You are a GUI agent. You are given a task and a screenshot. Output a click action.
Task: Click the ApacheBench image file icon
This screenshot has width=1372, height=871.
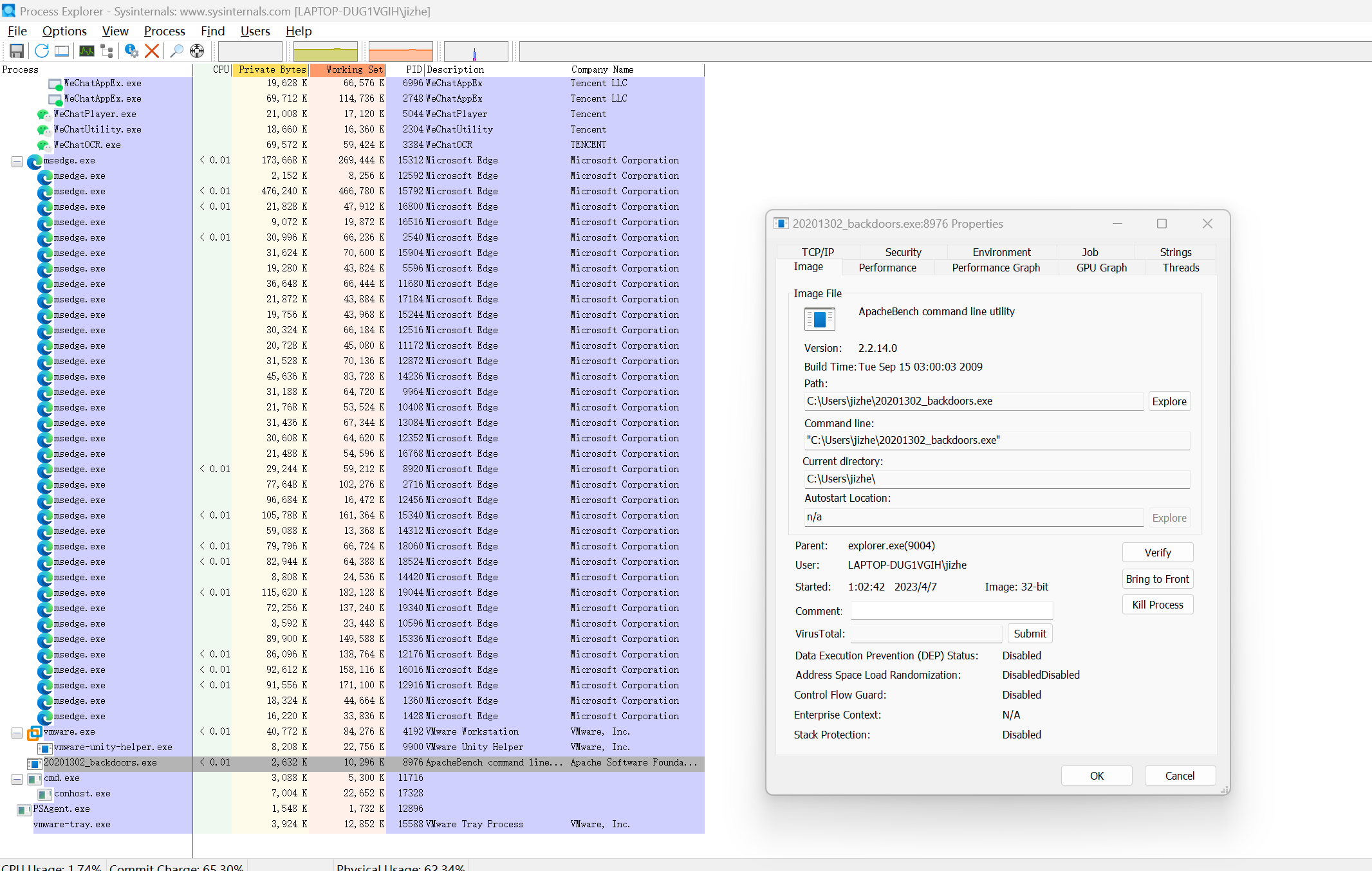820,319
